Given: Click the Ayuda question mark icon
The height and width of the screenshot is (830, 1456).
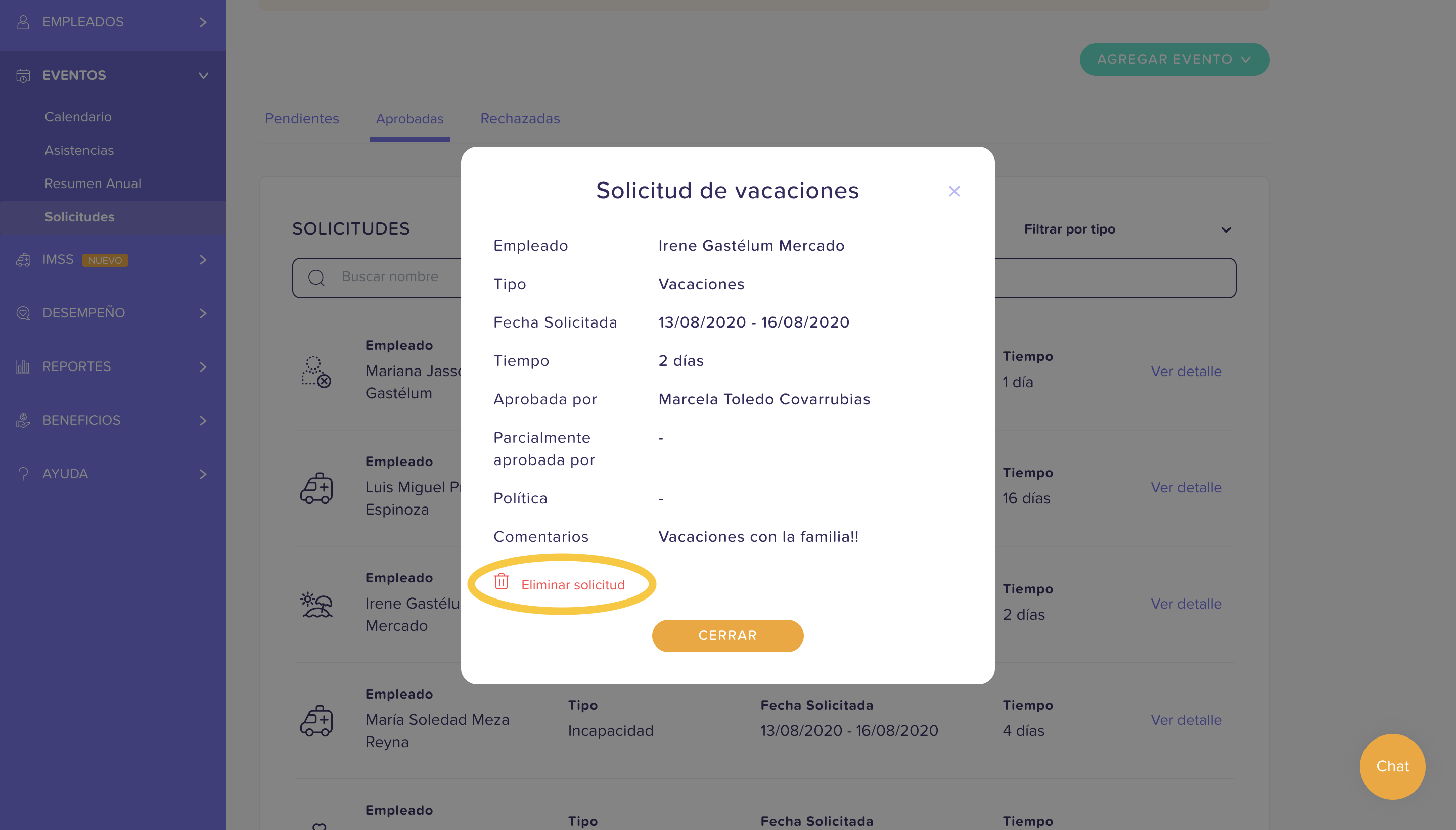Looking at the screenshot, I should pos(23,474).
